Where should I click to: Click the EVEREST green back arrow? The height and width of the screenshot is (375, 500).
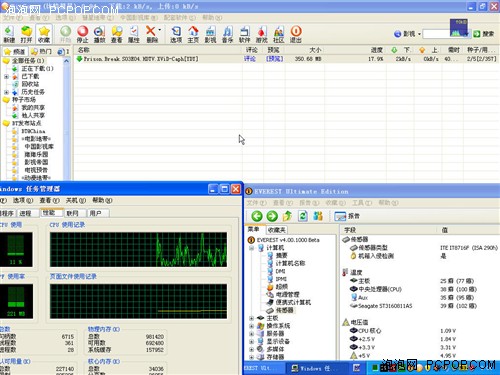[257, 216]
